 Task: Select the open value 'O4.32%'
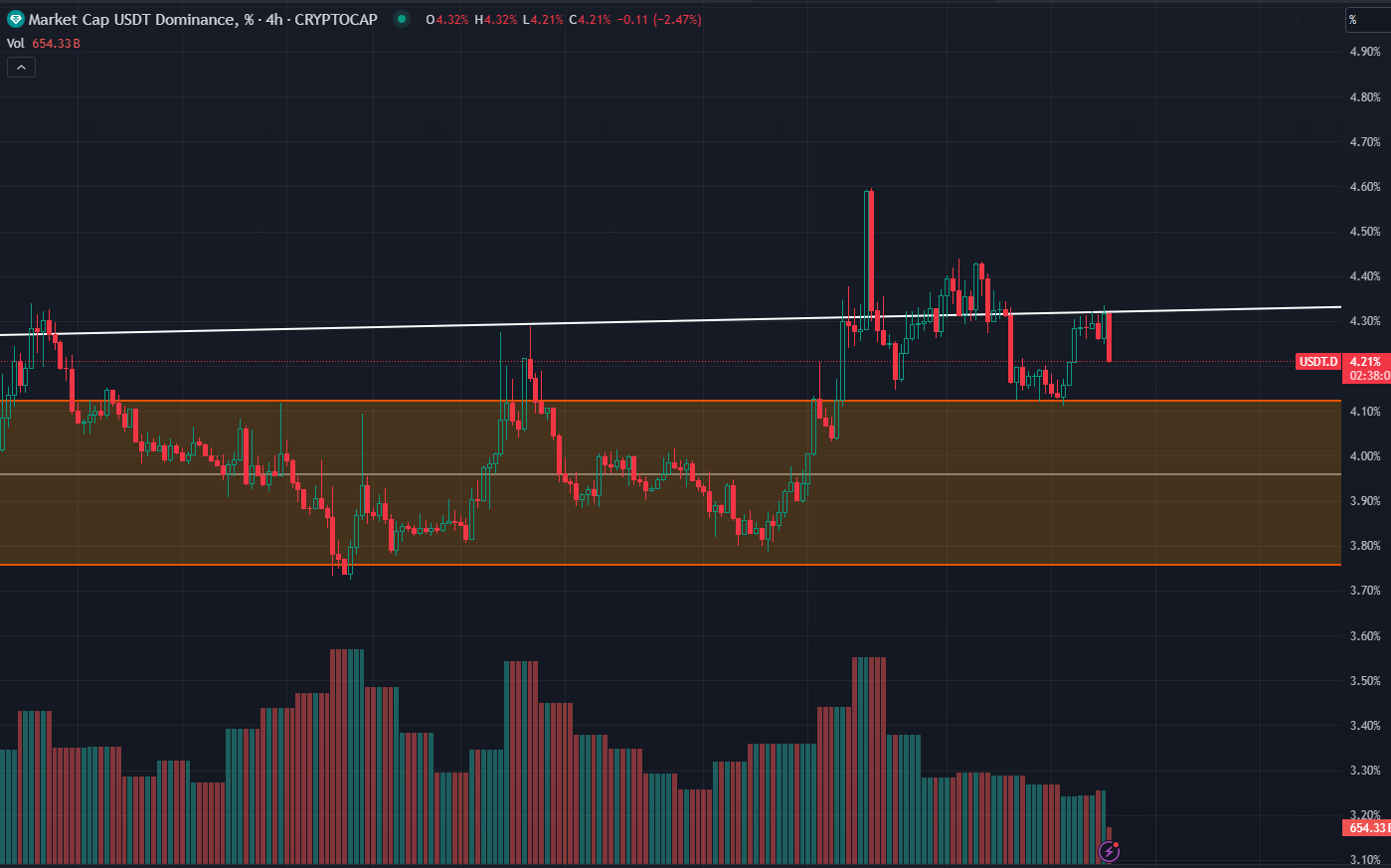[x=447, y=19]
